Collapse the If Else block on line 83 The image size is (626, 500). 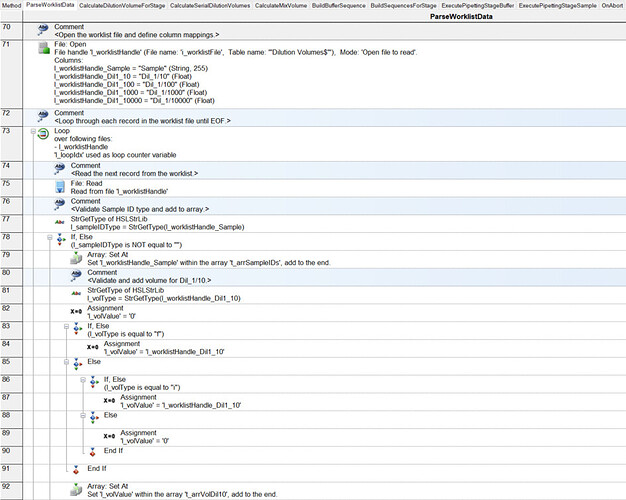[x=66, y=327]
